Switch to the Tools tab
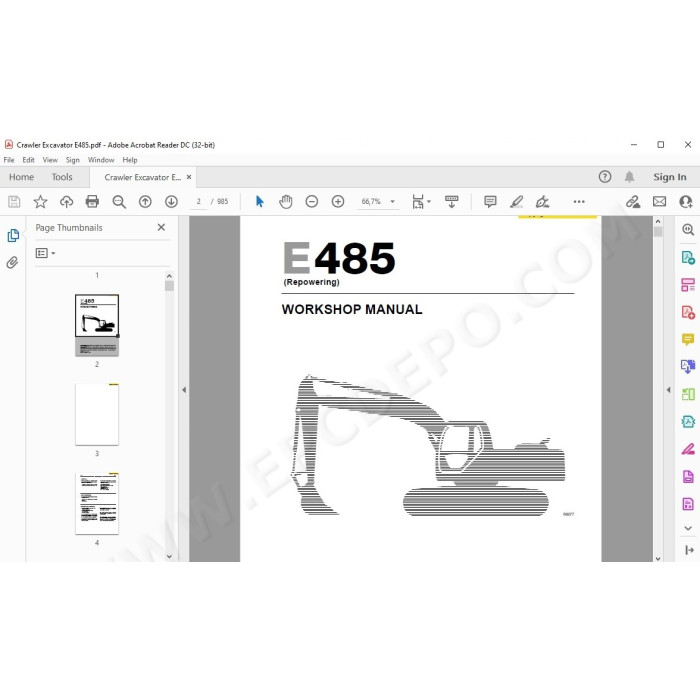The width and height of the screenshot is (700, 700). point(62,177)
